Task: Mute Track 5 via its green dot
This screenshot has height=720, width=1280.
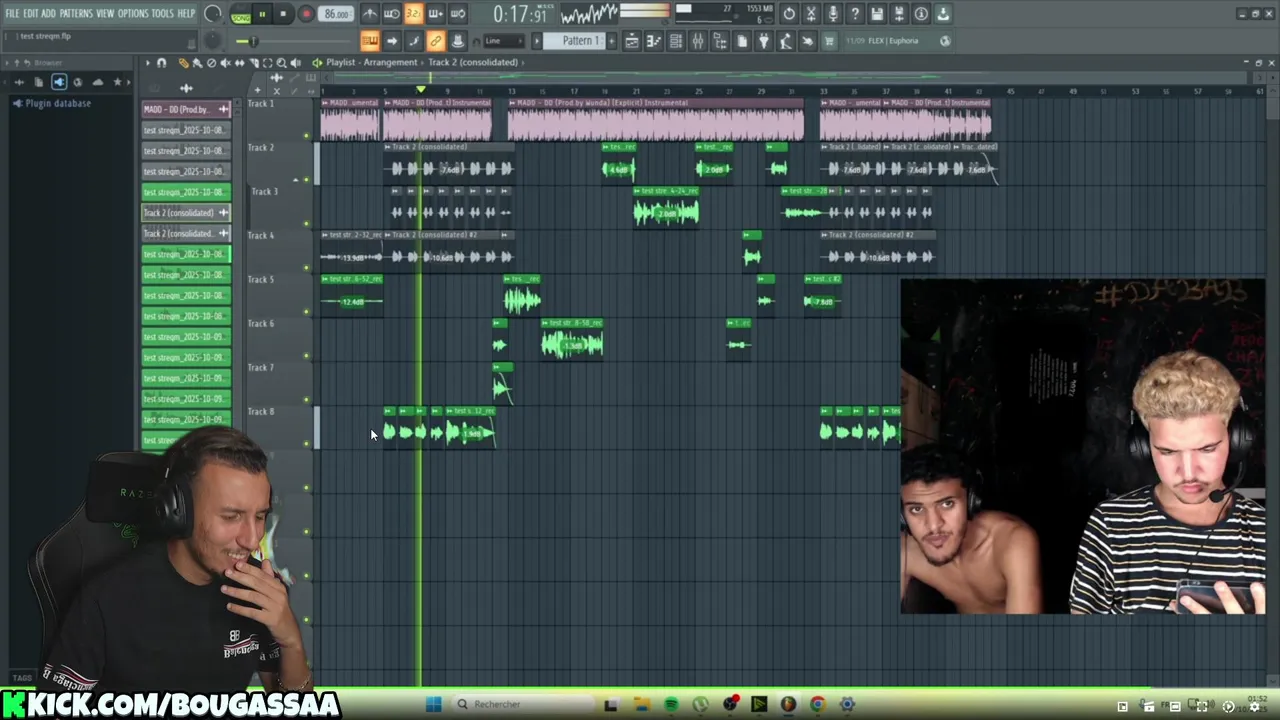Action: [x=307, y=312]
